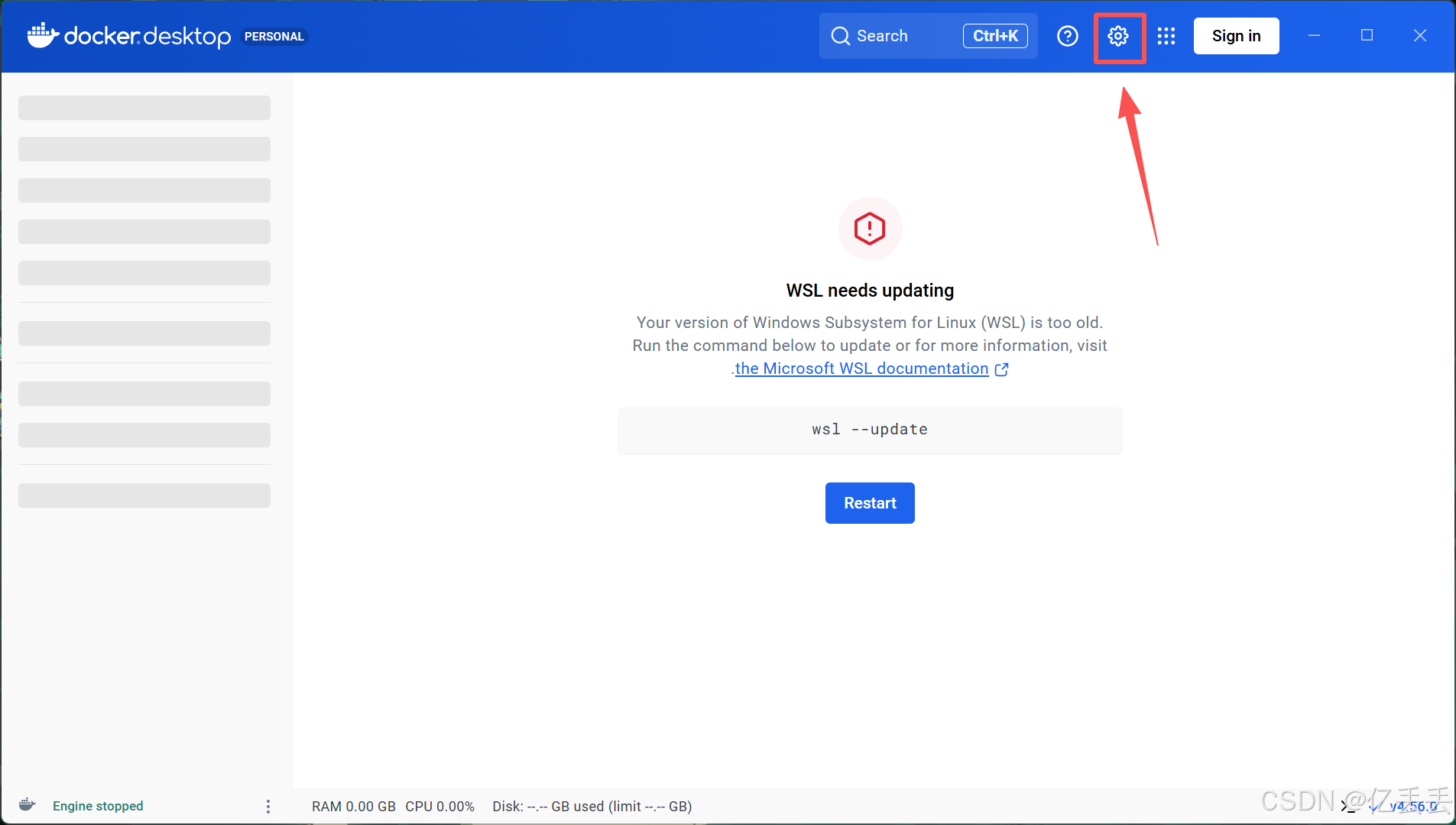
Task: Click the Disk usage status entry
Action: (x=592, y=807)
